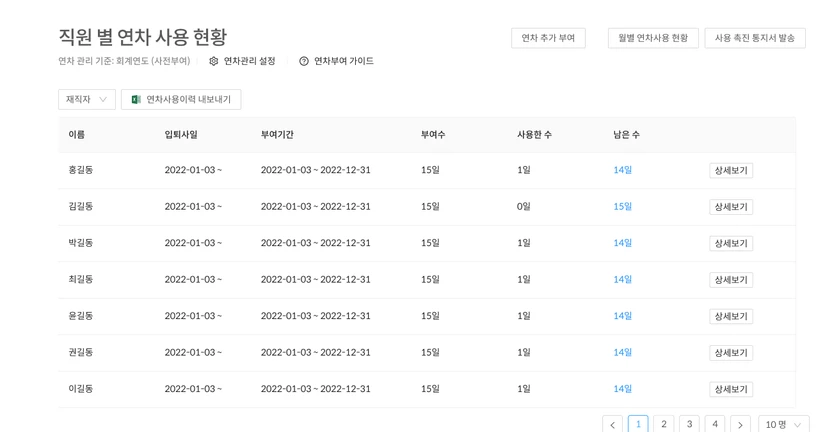View details 상세보기 for 윤길동
825x432 pixels.
click(x=731, y=316)
